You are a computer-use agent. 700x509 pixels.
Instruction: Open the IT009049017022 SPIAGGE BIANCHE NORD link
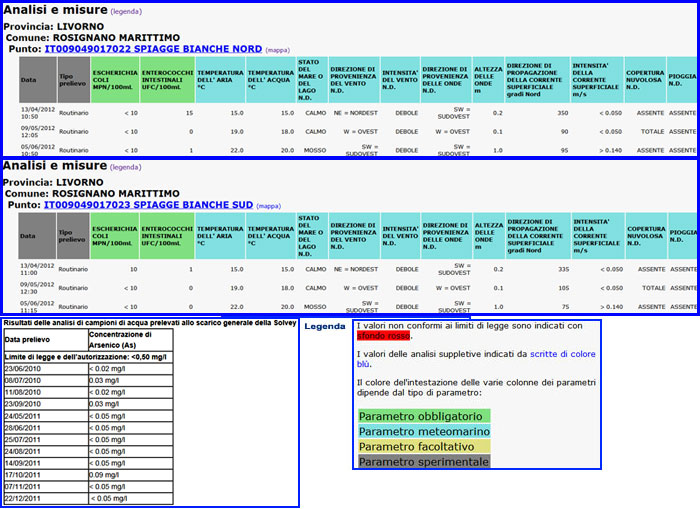coord(153,49)
